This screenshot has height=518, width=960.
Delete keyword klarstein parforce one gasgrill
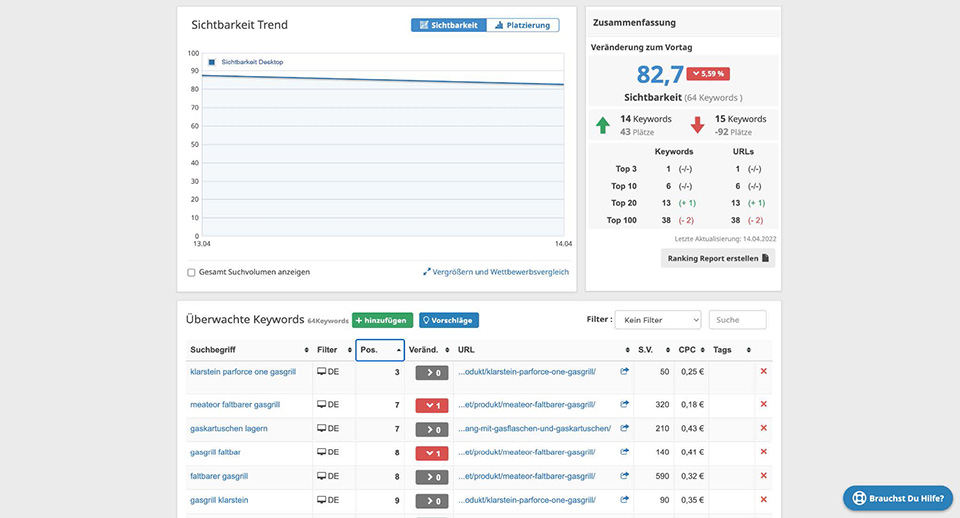(763, 371)
